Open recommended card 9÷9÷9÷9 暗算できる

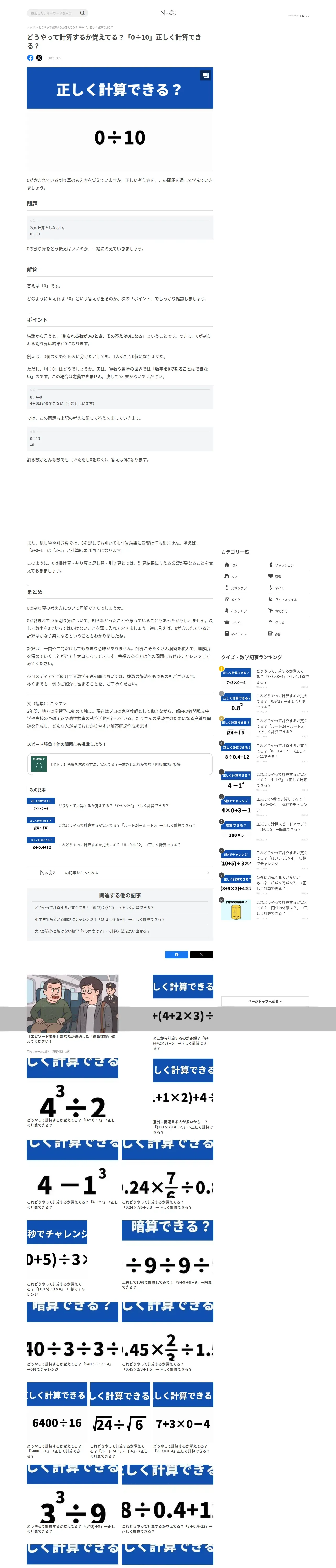[x=168, y=1256]
